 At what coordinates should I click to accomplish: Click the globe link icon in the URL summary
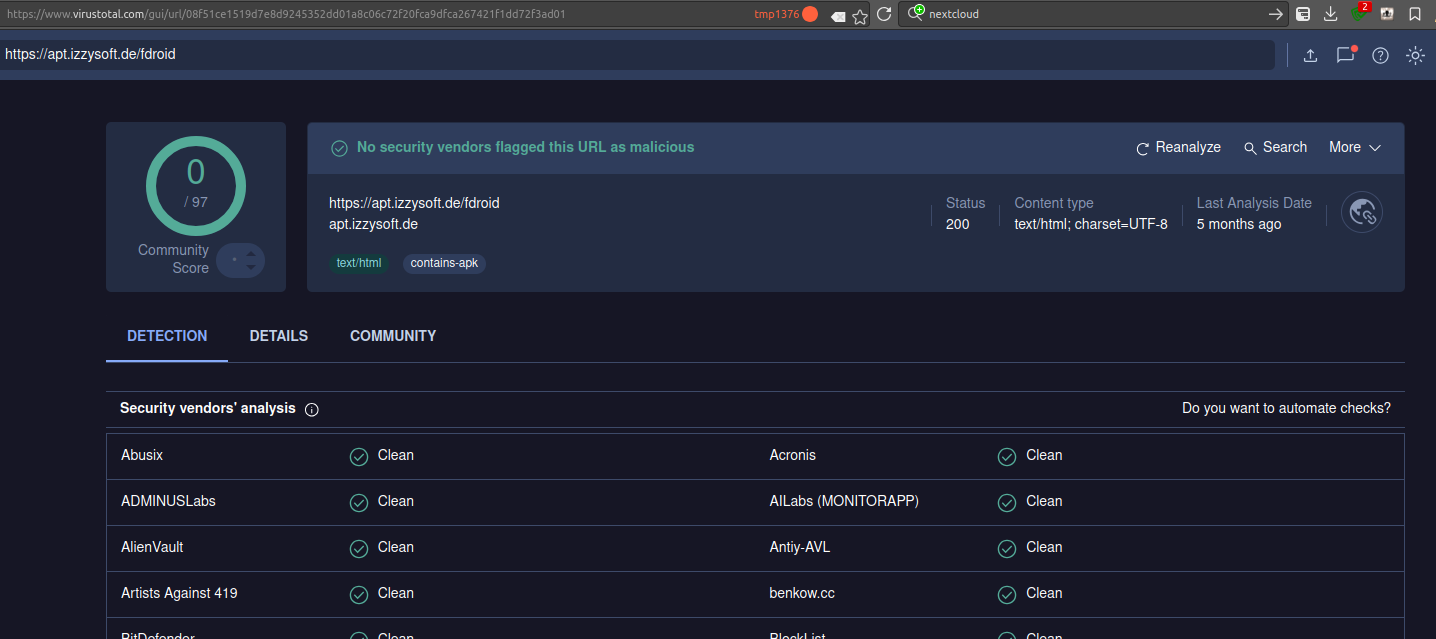(1362, 212)
